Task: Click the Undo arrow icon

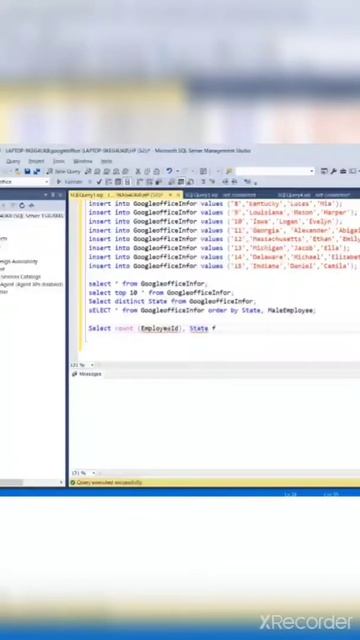Action: [169, 171]
